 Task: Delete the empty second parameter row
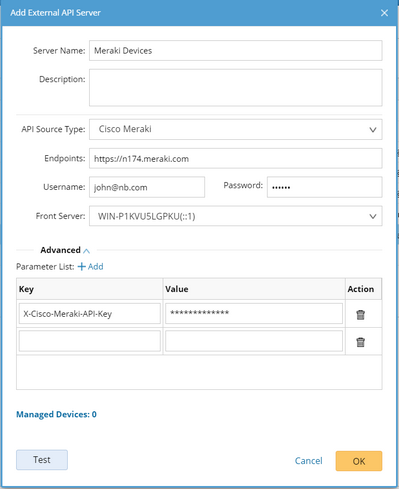click(360, 342)
